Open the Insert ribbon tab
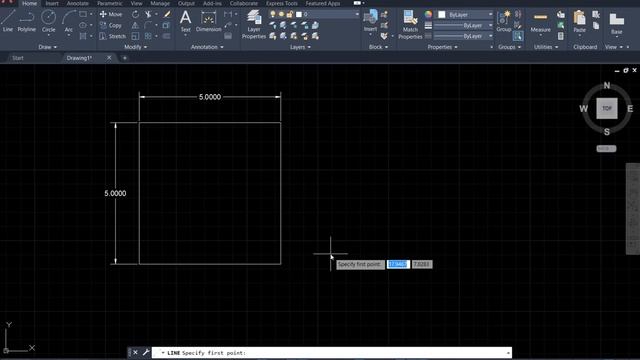Image resolution: width=640 pixels, height=360 pixels. 52,3
